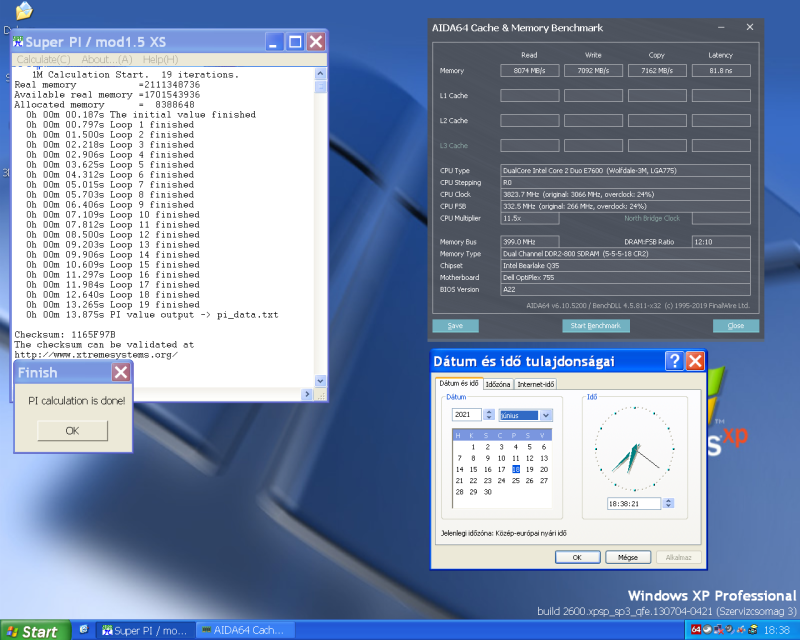Screen dimensions: 800x640
Task: Click the muted speaker tray icon
Action: pos(730,629)
